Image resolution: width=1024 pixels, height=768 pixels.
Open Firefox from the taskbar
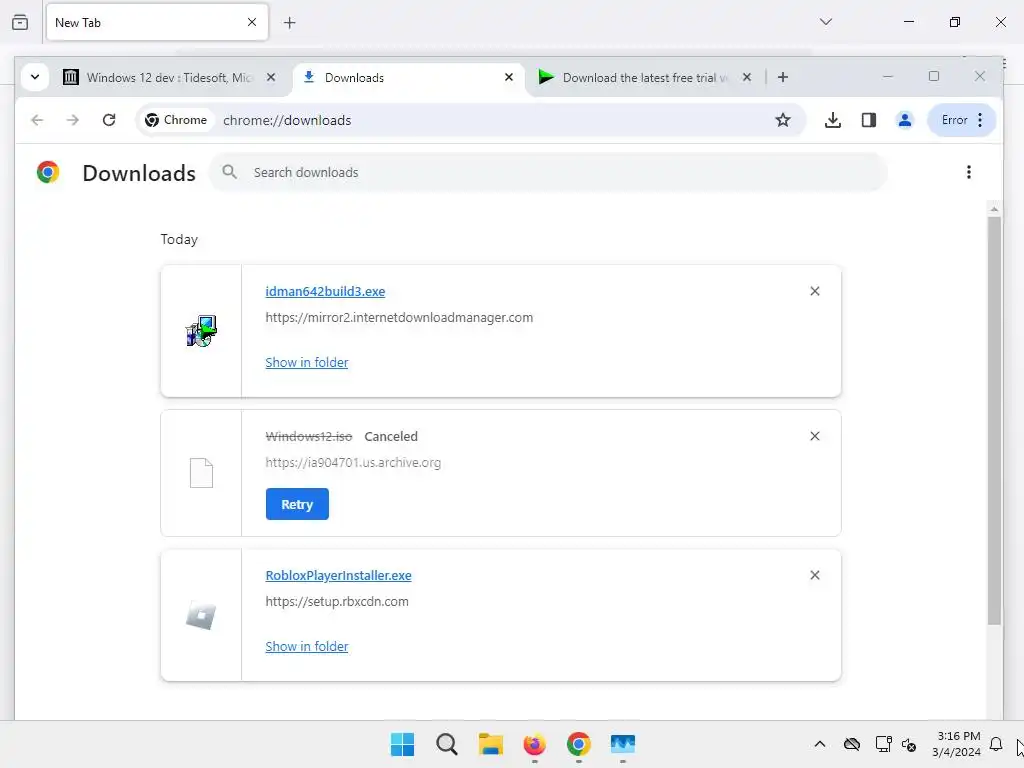click(534, 744)
